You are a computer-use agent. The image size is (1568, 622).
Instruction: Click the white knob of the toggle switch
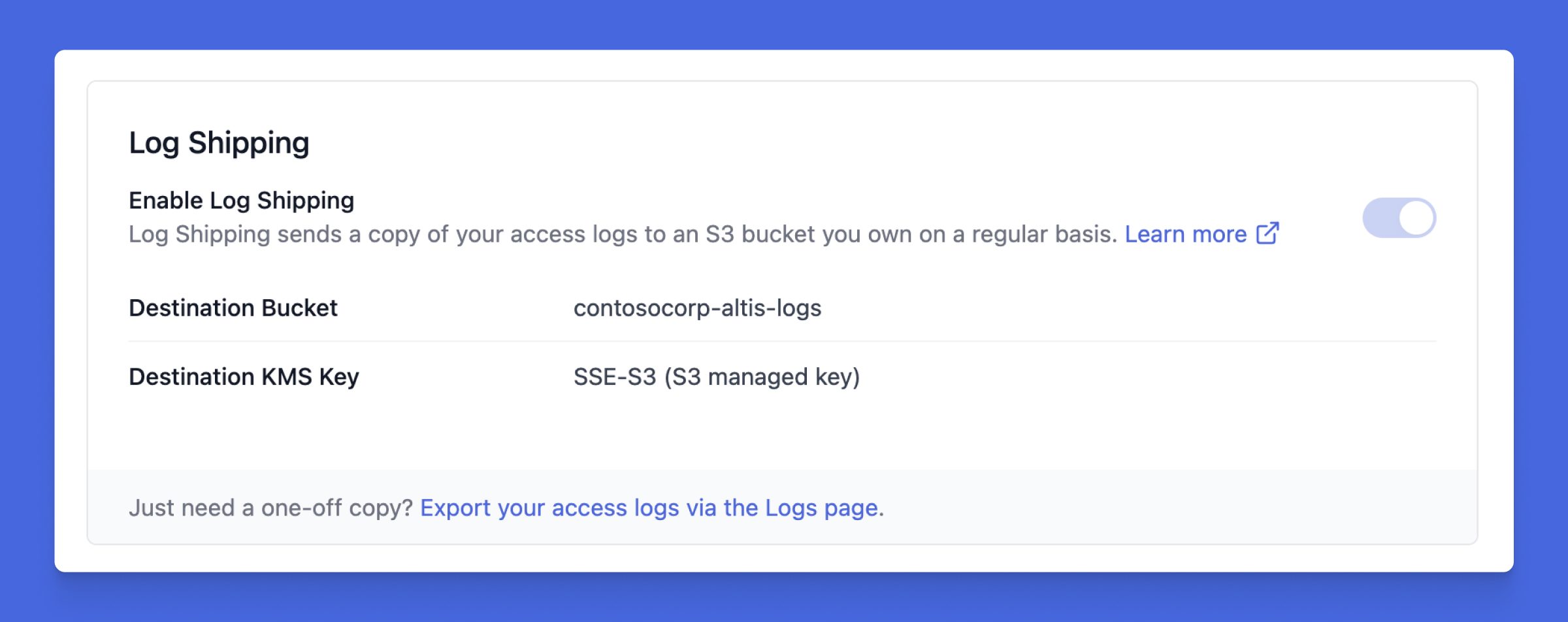pos(1416,218)
